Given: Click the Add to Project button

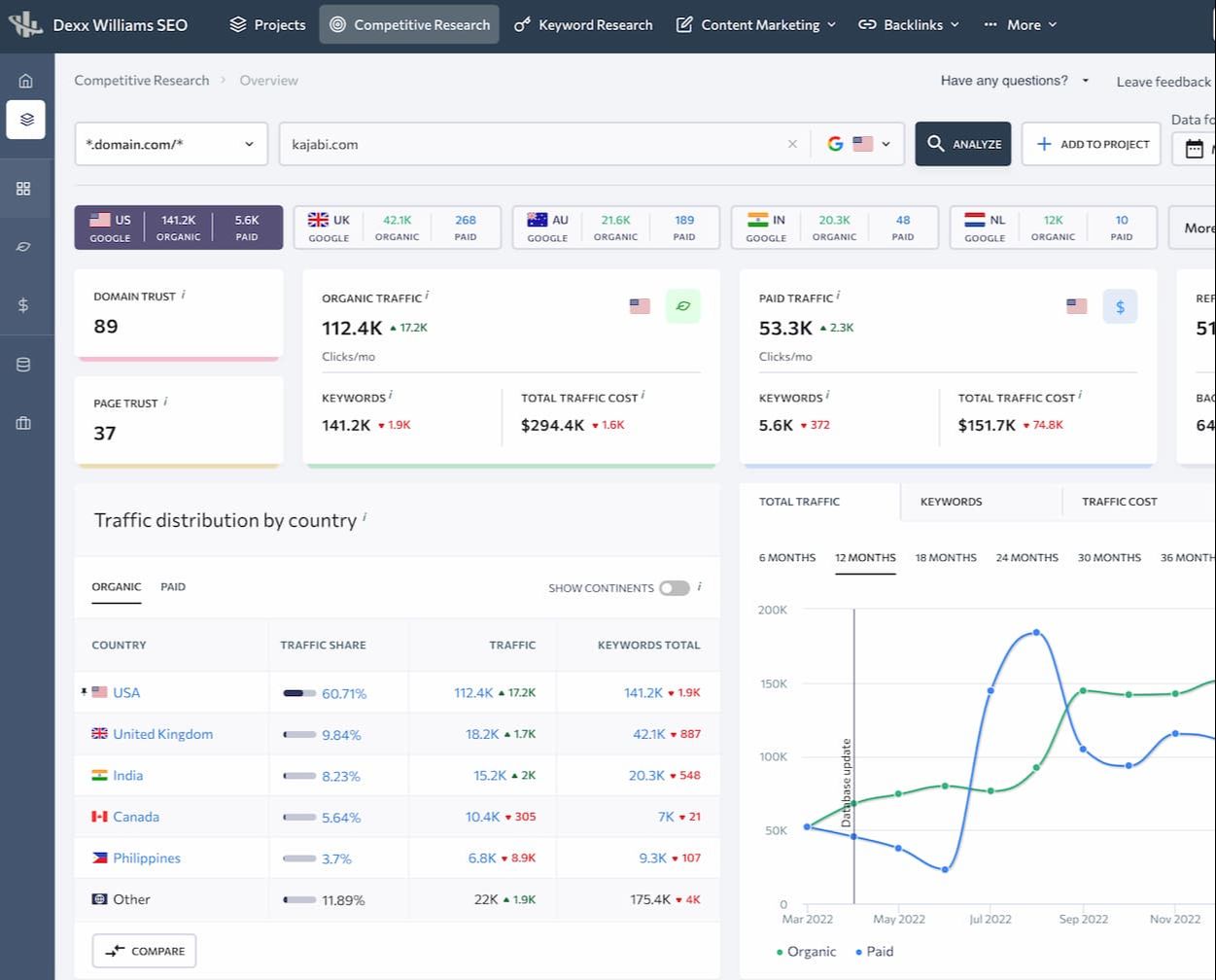Looking at the screenshot, I should [x=1092, y=144].
